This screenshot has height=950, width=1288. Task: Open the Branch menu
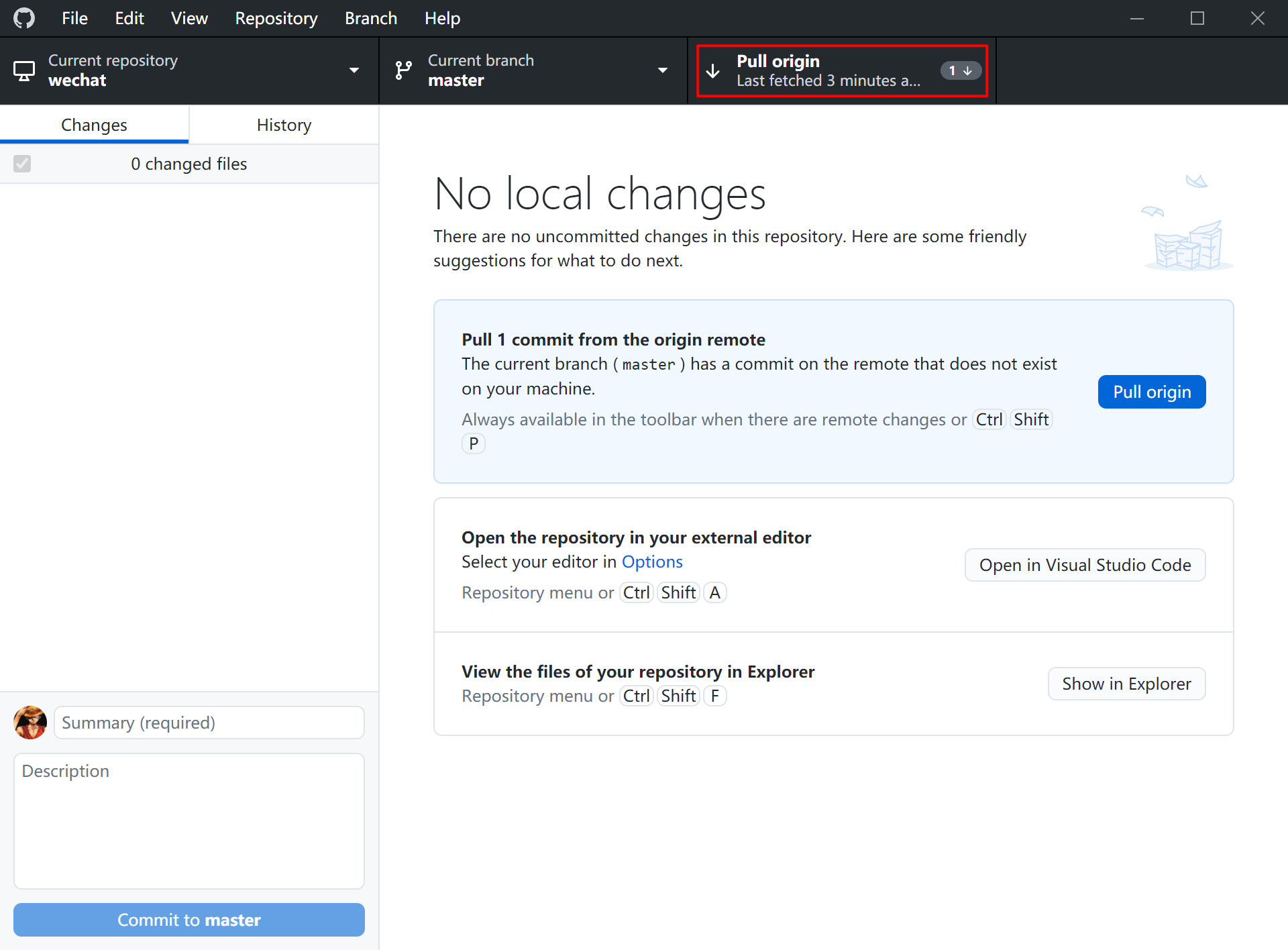click(370, 18)
